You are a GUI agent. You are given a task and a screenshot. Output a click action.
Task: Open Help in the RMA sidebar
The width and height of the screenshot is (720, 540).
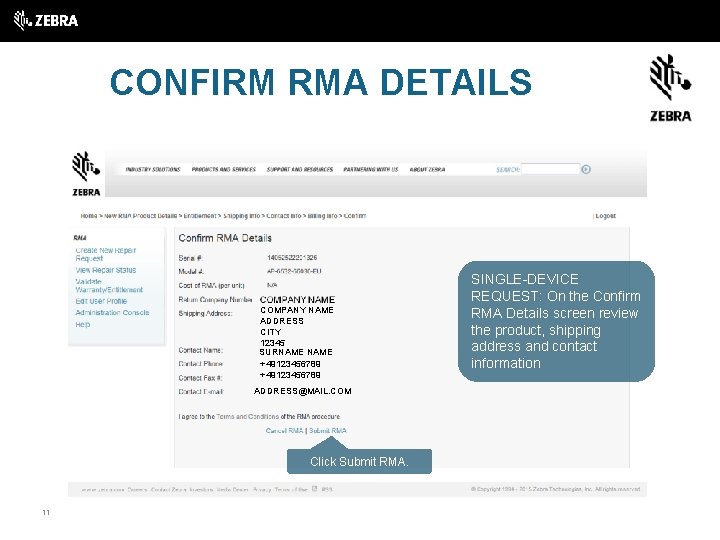pyautogui.click(x=83, y=324)
